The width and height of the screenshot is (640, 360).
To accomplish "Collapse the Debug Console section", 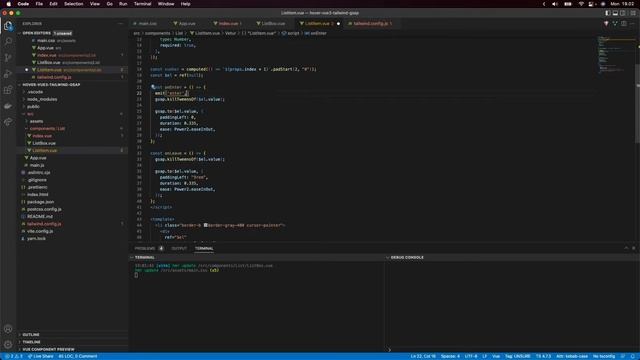I will pos(387,258).
